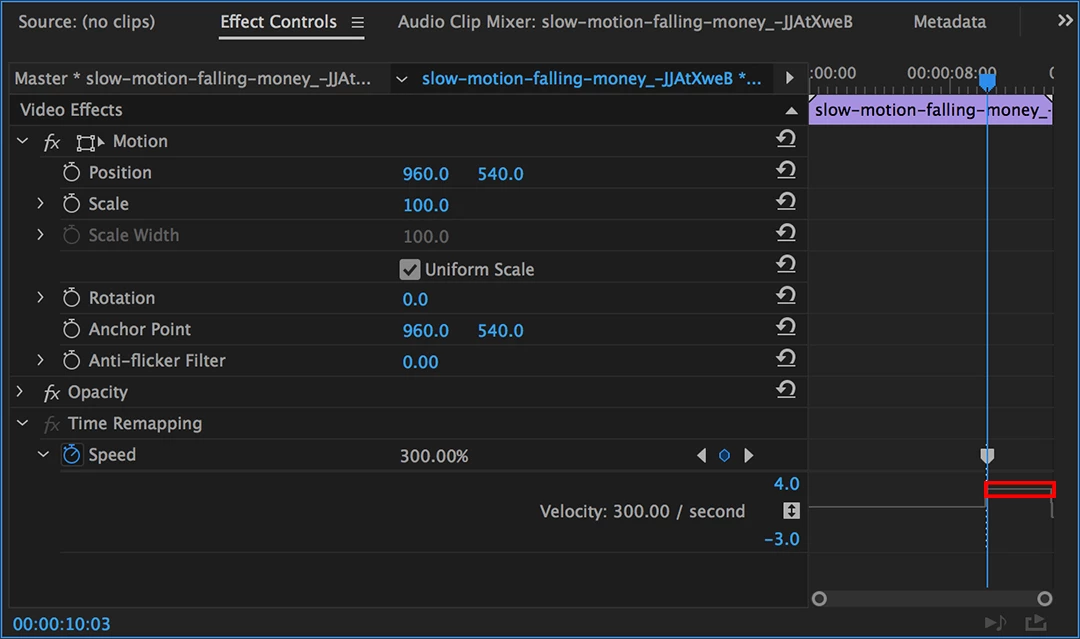Show more panel tabs with double chevron
1080x639 pixels.
tap(1065, 21)
